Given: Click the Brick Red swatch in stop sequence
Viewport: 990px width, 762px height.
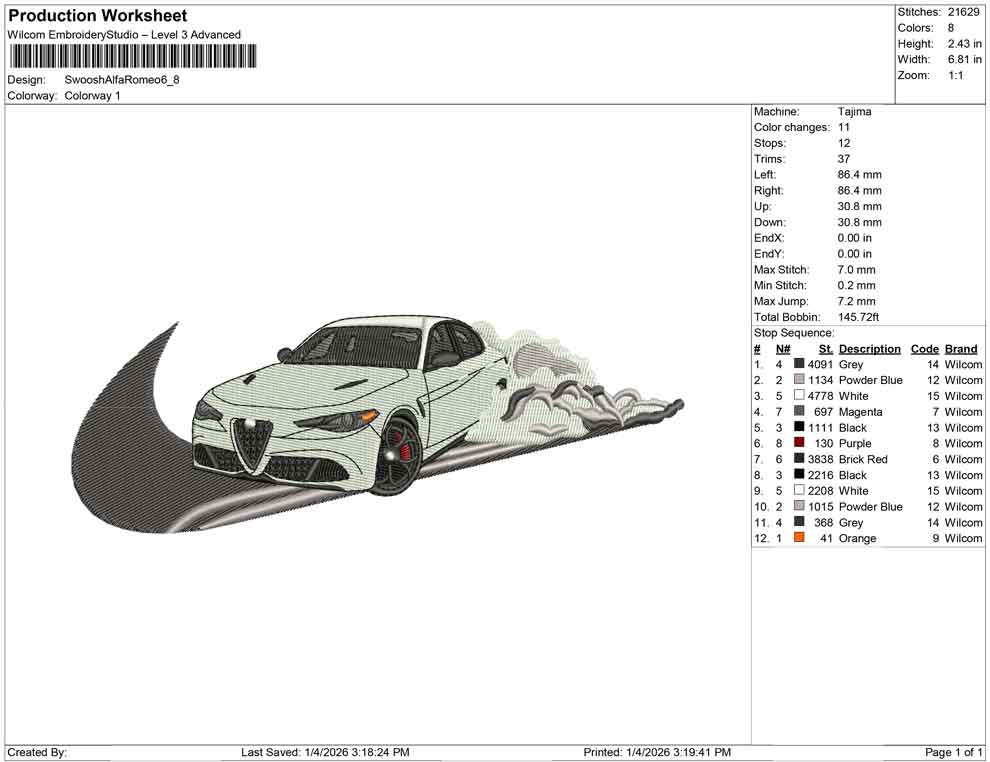Looking at the screenshot, I should pyautogui.click(x=799, y=459).
